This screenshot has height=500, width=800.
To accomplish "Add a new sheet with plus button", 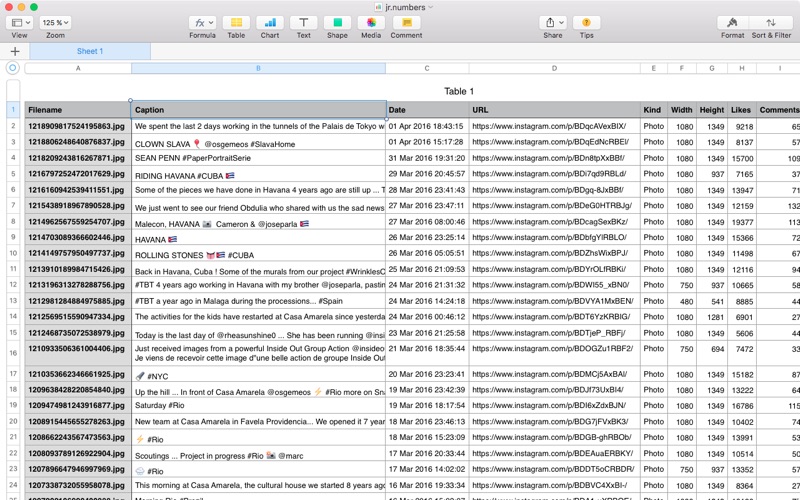I will click(15, 51).
